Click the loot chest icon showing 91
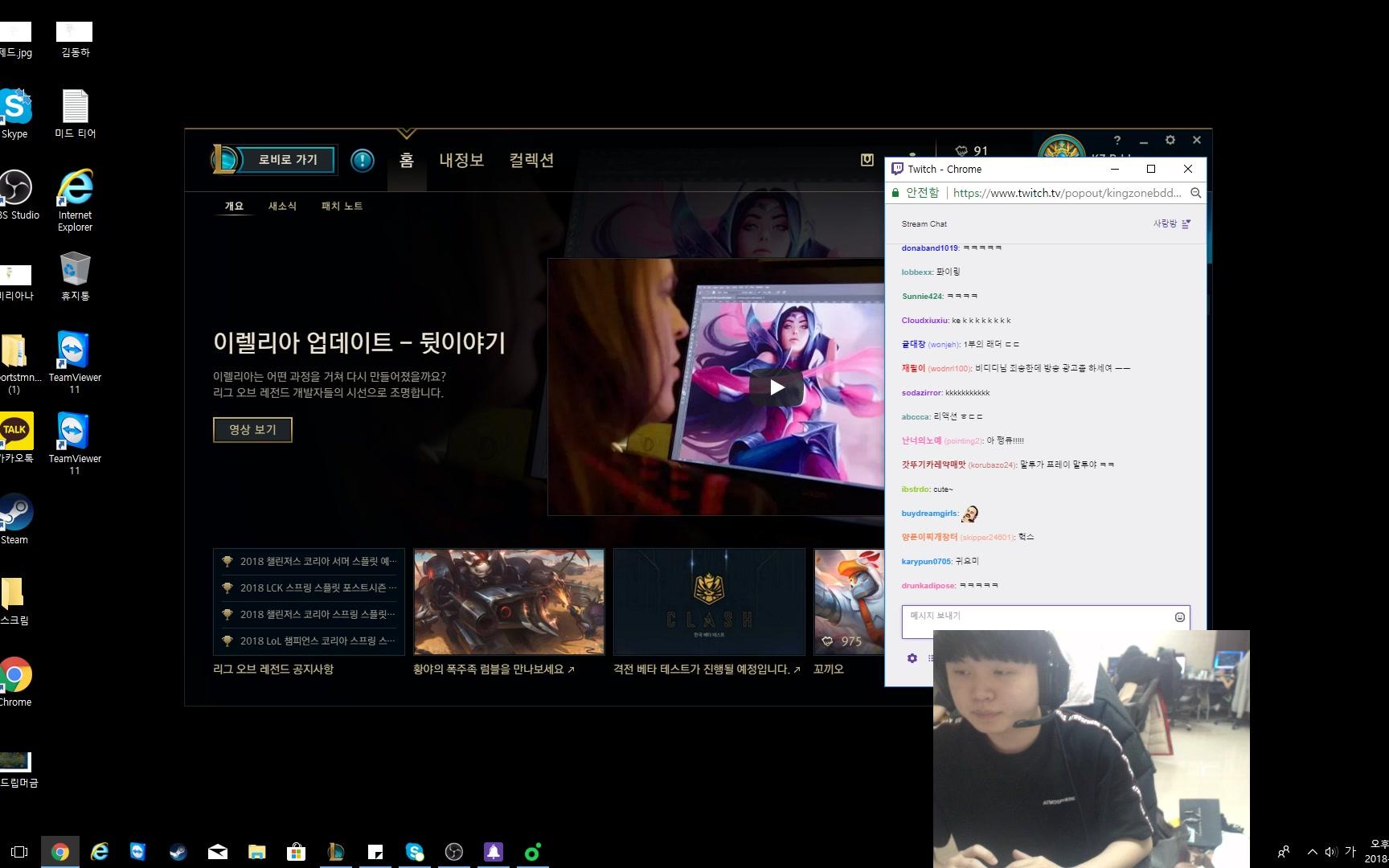 962,151
